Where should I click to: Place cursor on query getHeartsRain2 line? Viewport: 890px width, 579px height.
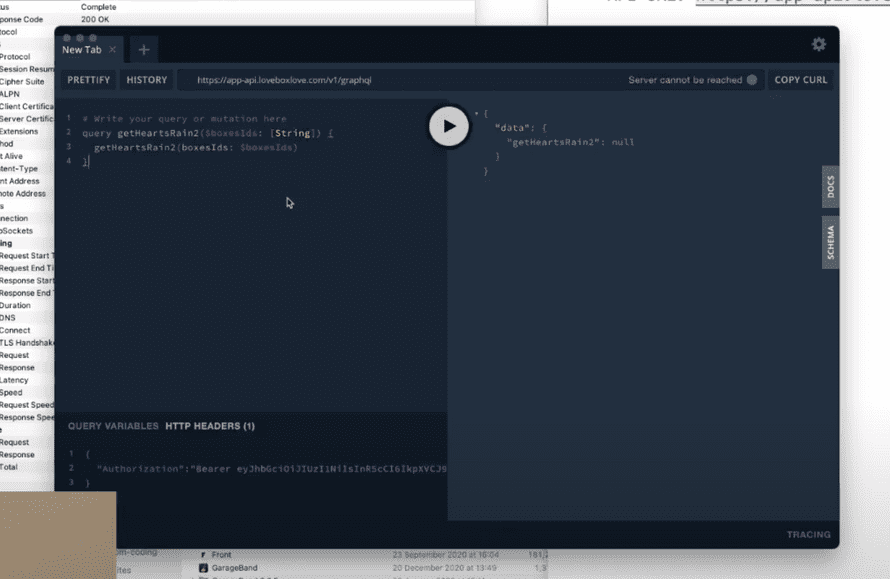coord(208,133)
